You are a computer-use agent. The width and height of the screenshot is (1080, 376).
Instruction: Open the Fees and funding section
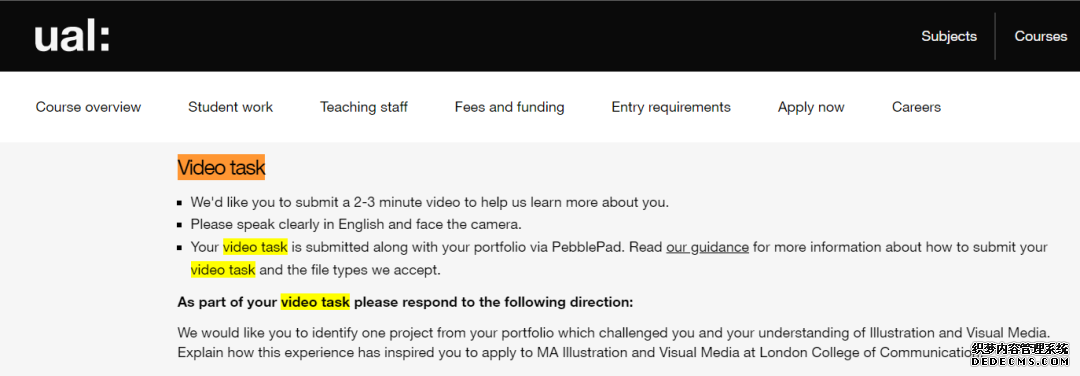coord(509,107)
